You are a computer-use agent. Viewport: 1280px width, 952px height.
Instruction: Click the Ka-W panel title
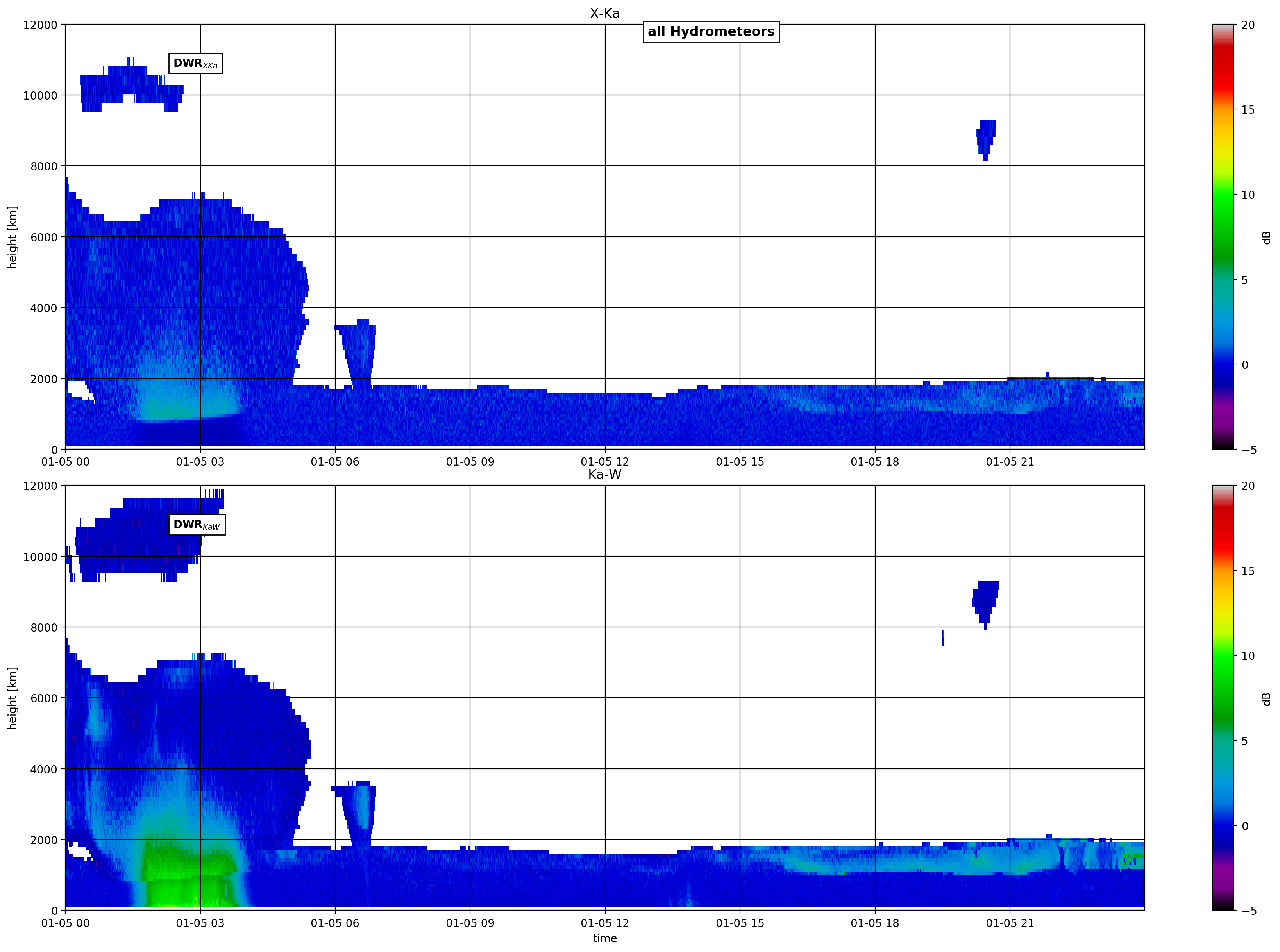pyautogui.click(x=604, y=474)
